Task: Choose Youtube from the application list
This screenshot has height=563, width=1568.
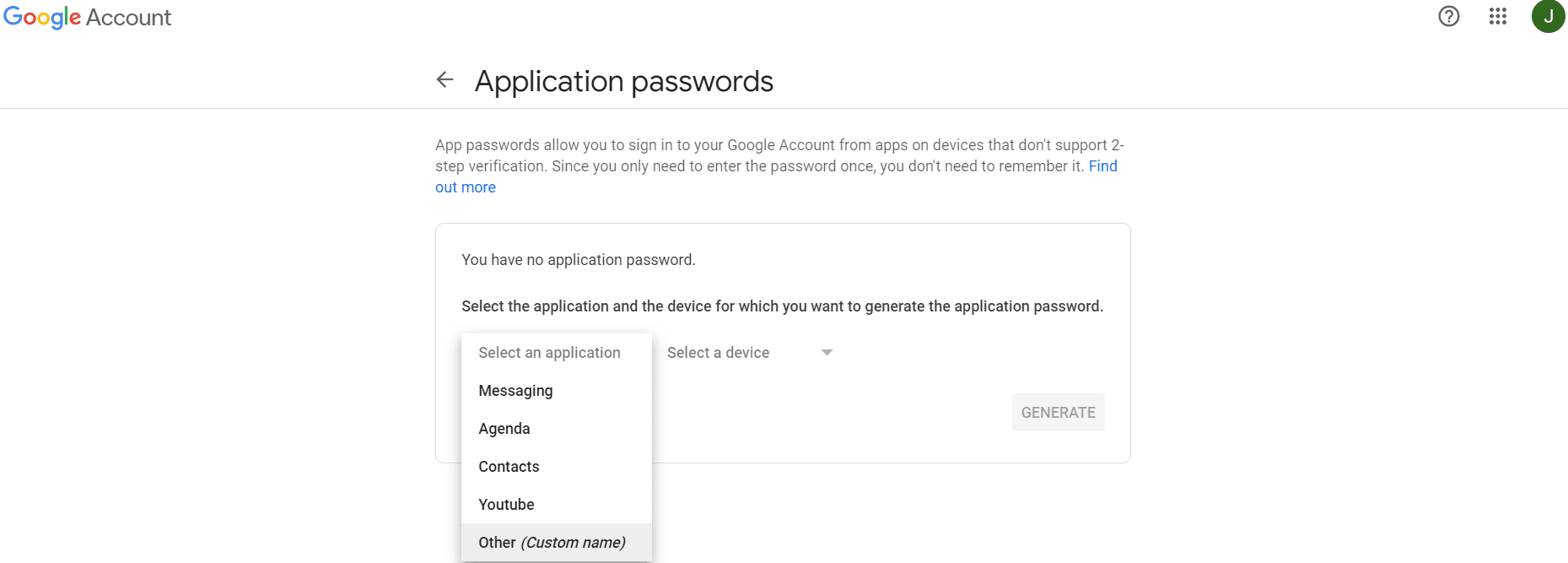Action: click(x=557, y=505)
